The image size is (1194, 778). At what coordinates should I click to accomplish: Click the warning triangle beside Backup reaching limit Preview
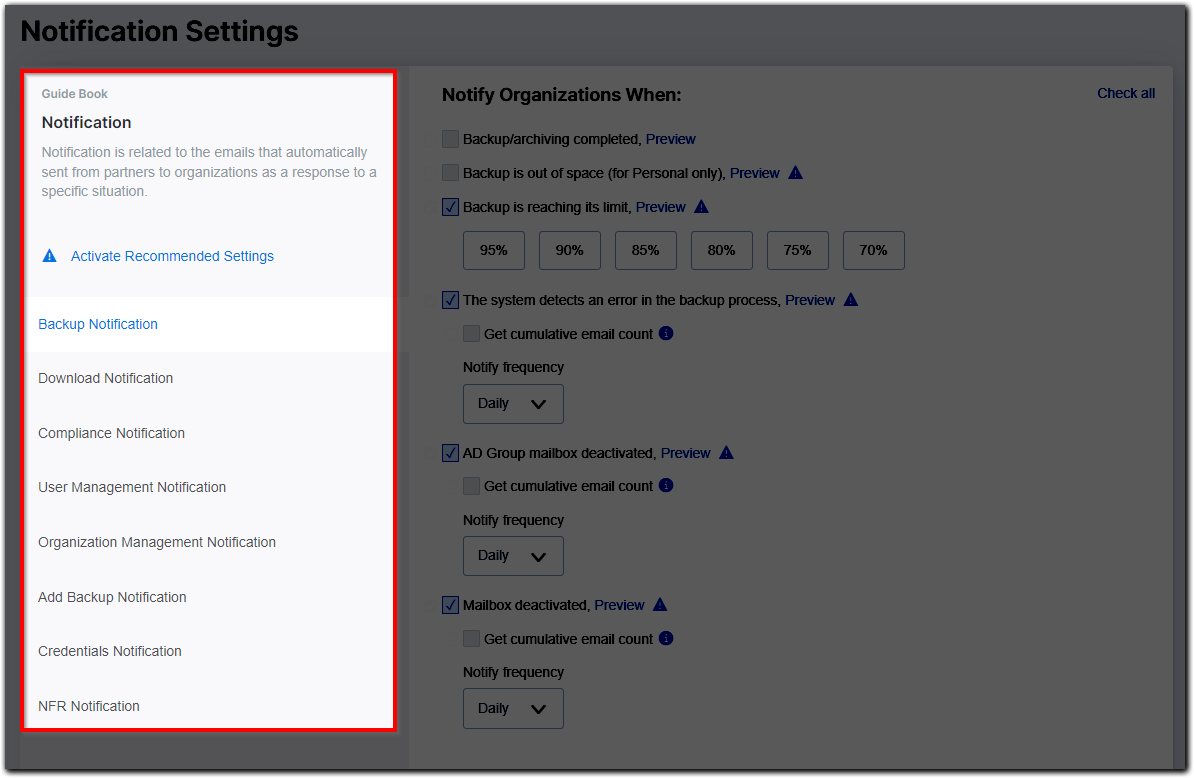[701, 206]
